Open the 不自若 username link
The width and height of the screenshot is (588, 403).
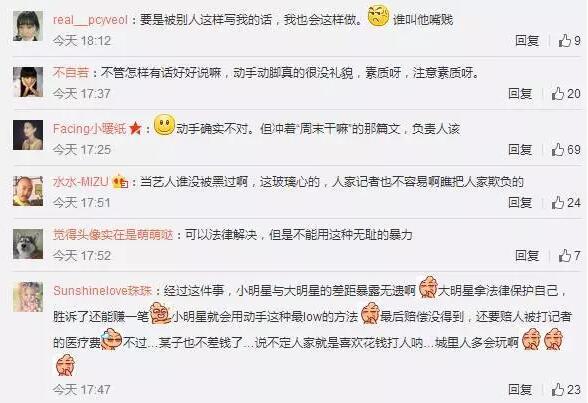pos(70,72)
